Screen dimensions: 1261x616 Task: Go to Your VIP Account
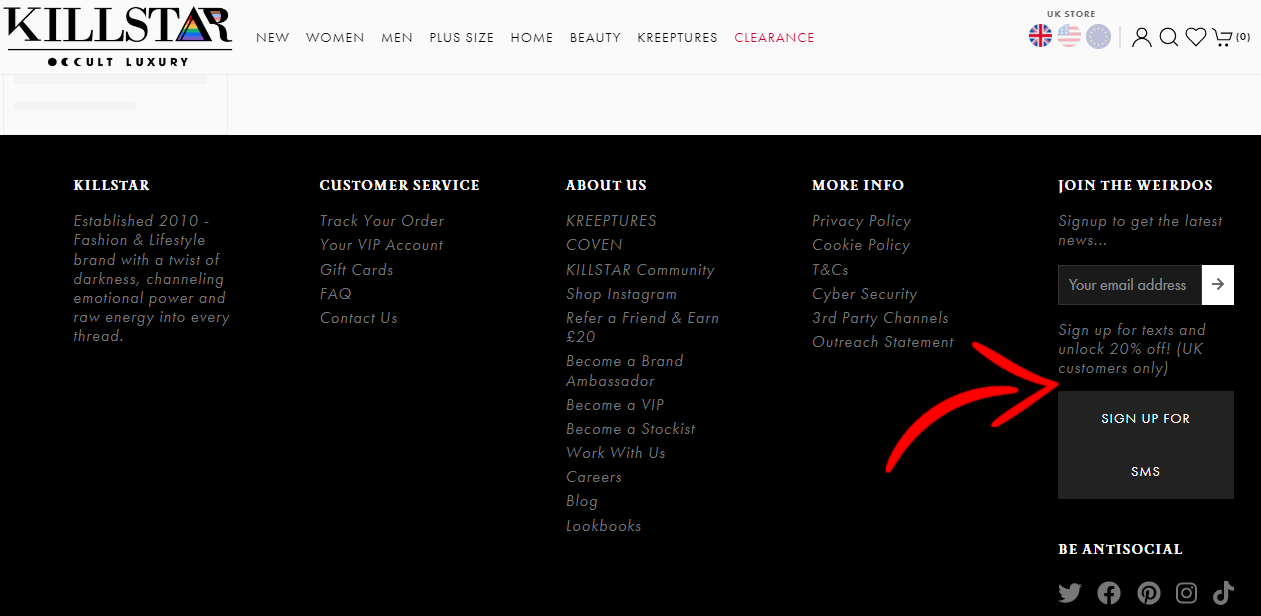(x=381, y=245)
